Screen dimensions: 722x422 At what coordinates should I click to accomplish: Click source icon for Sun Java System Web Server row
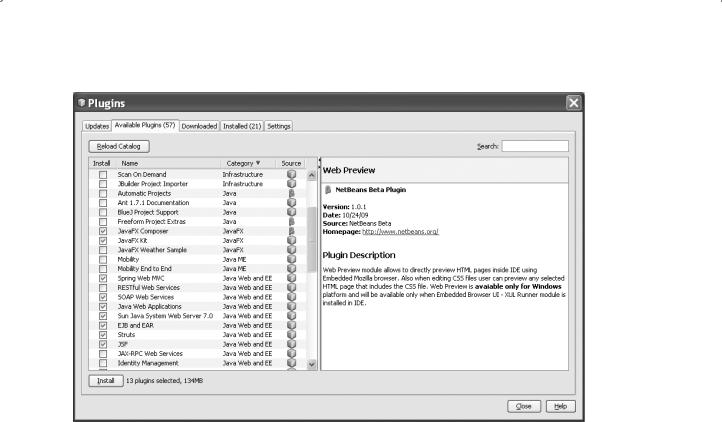pyautogui.click(x=291, y=316)
